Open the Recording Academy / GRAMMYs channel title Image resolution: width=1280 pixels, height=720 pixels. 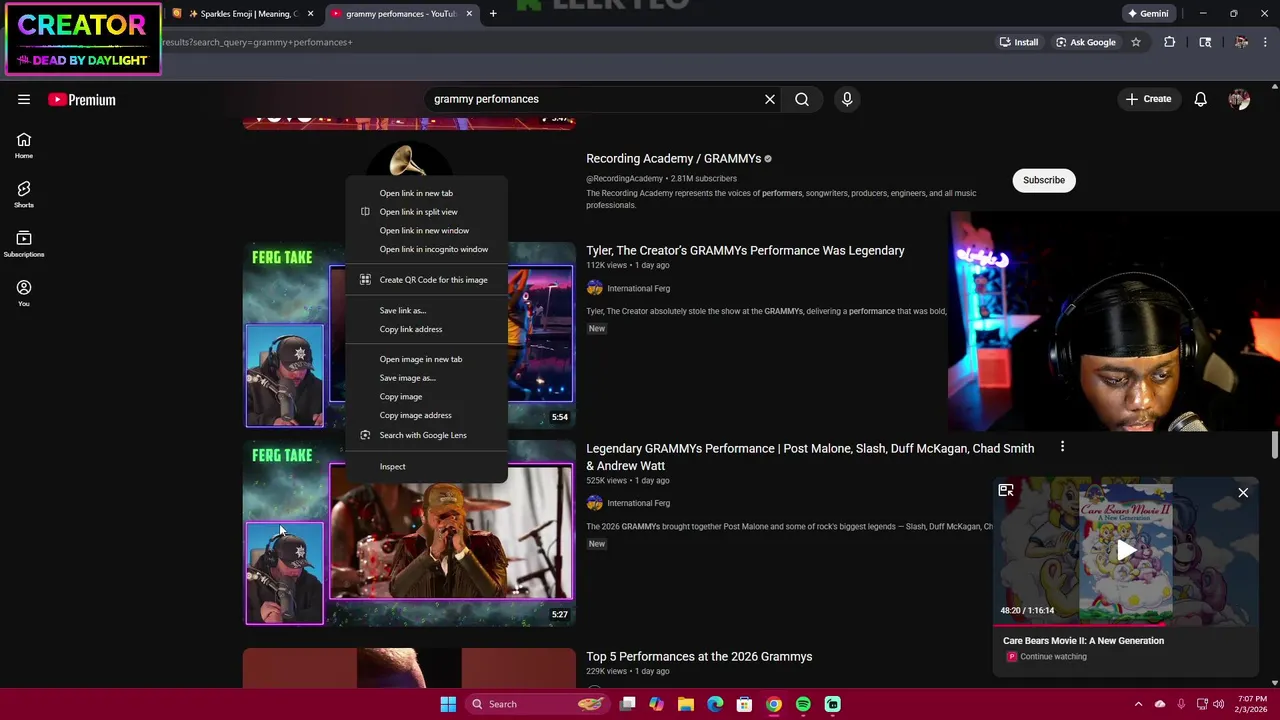pyautogui.click(x=673, y=158)
